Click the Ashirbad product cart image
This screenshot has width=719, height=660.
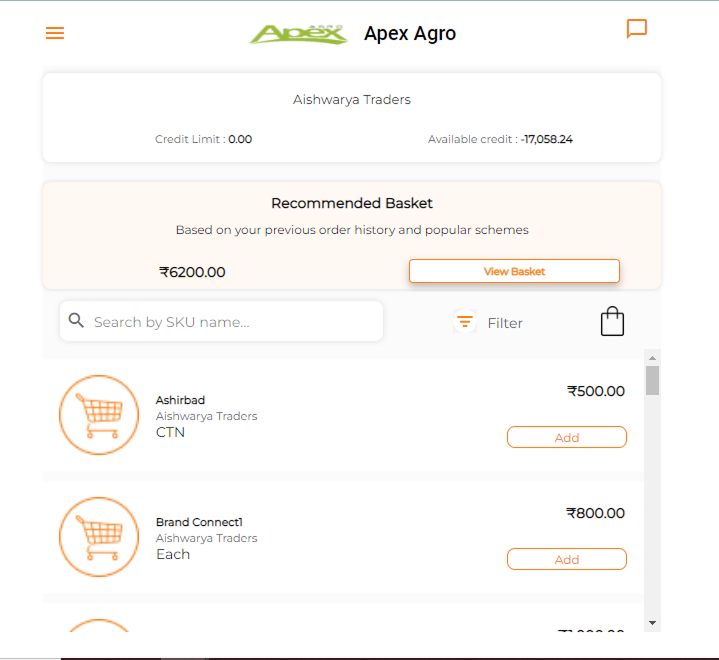click(x=99, y=415)
